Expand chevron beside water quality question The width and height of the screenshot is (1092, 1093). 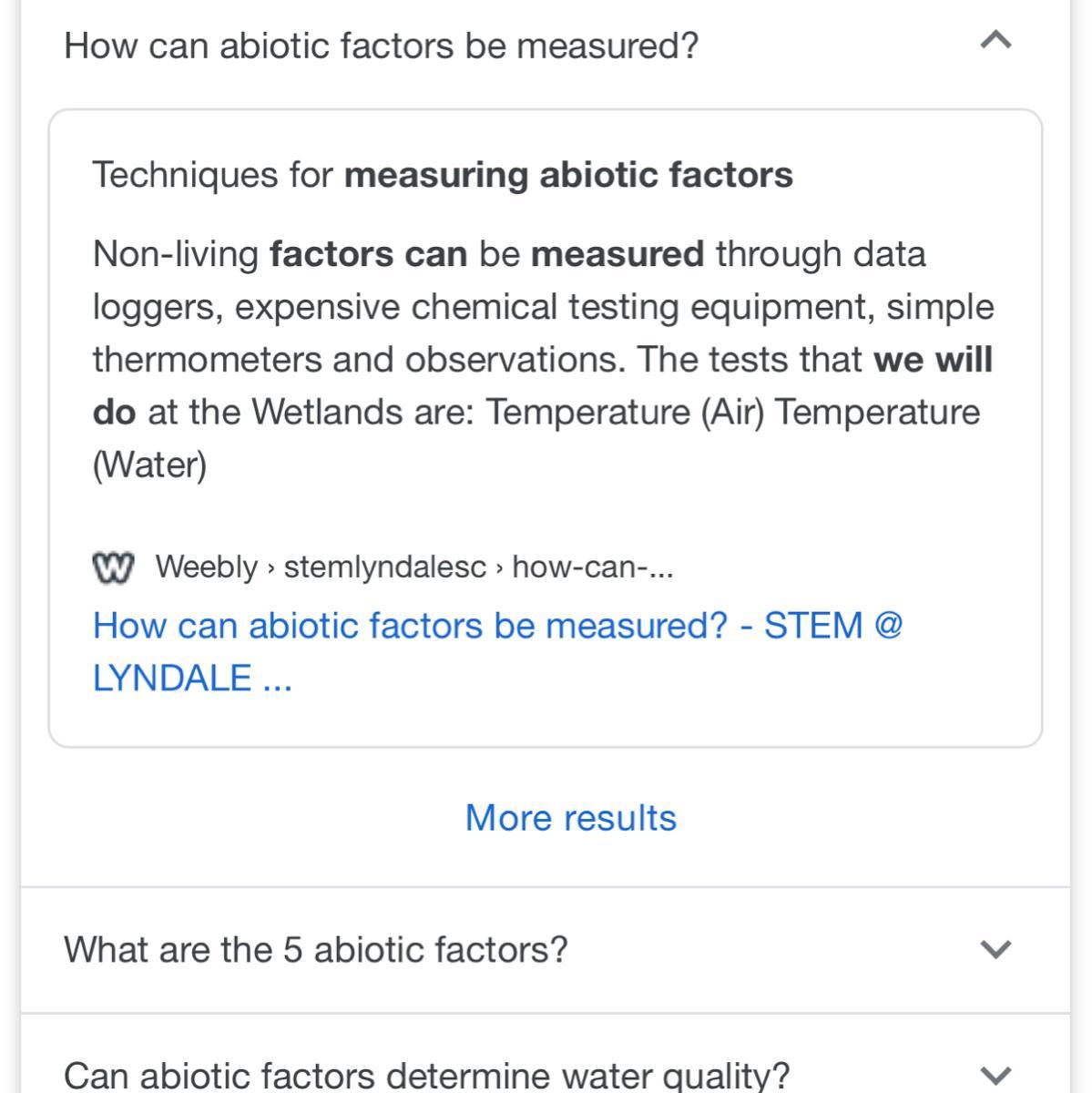(x=996, y=1075)
